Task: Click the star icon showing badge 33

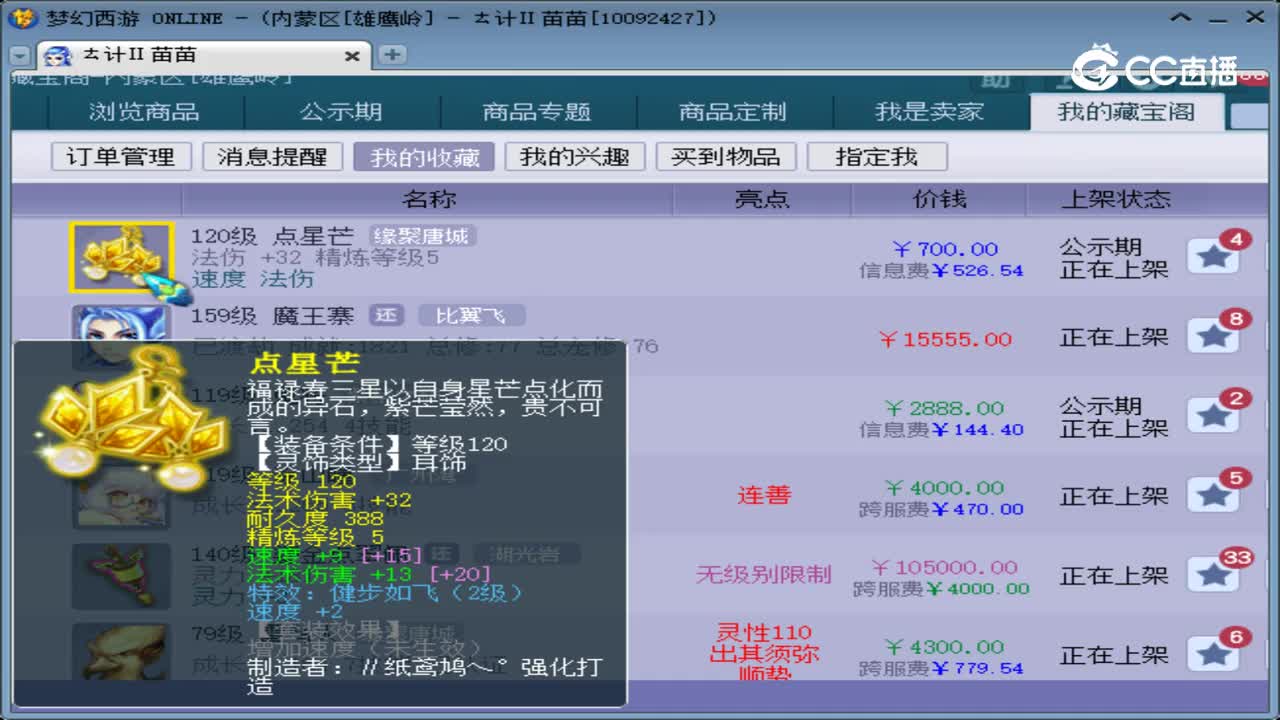Action: (1215, 574)
